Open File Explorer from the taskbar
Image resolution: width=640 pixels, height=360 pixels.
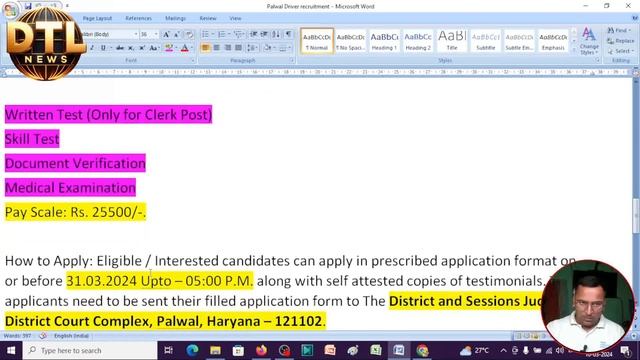(x=215, y=350)
